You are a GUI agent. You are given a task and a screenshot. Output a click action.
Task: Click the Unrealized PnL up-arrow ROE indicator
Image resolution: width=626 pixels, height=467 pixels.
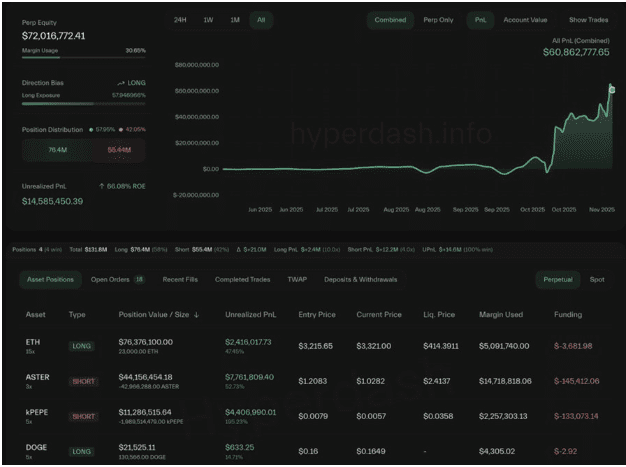[x=104, y=187]
